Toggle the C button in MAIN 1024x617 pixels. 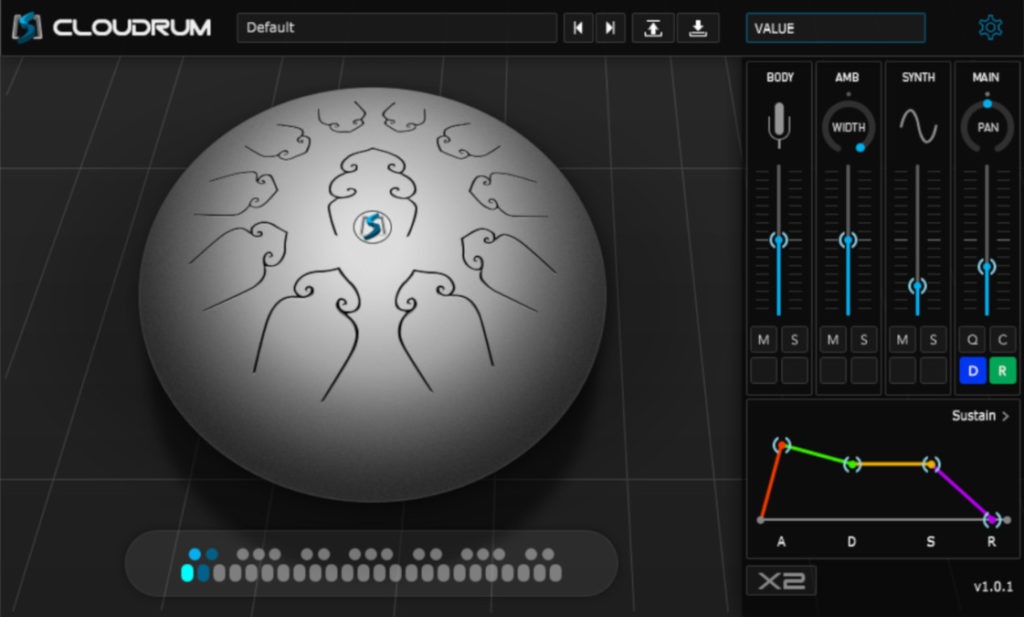[1002, 340]
